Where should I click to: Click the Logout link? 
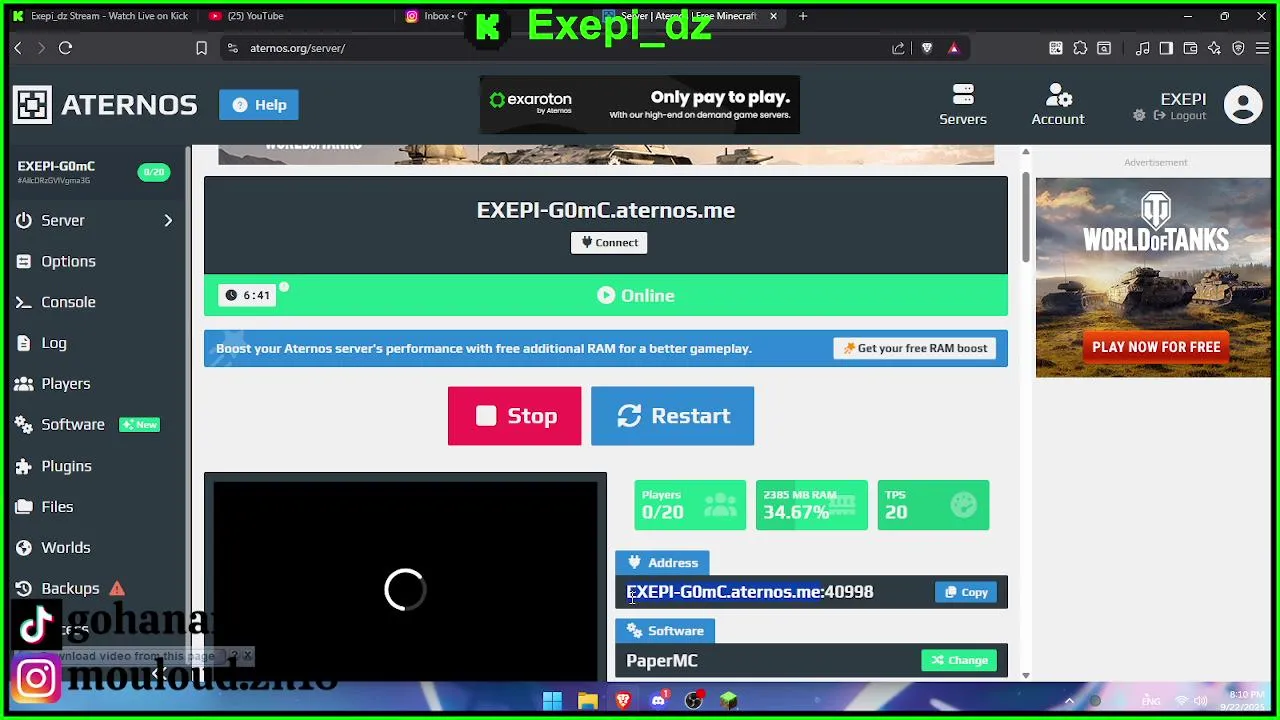1180,116
